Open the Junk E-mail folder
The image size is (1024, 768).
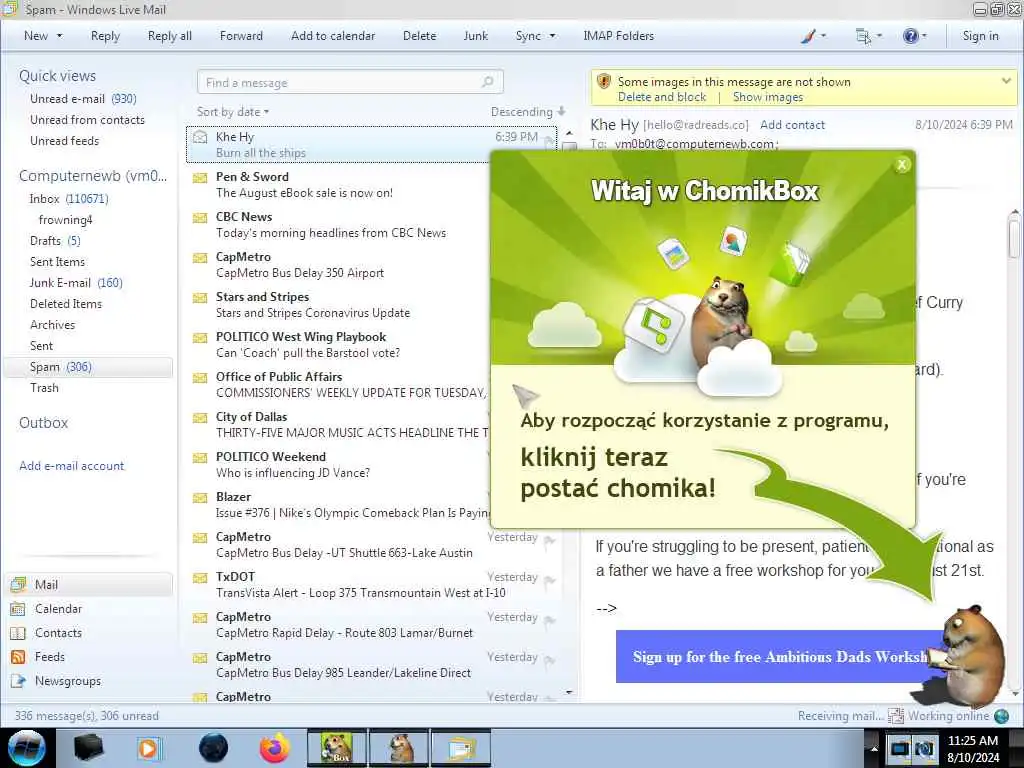tap(76, 283)
